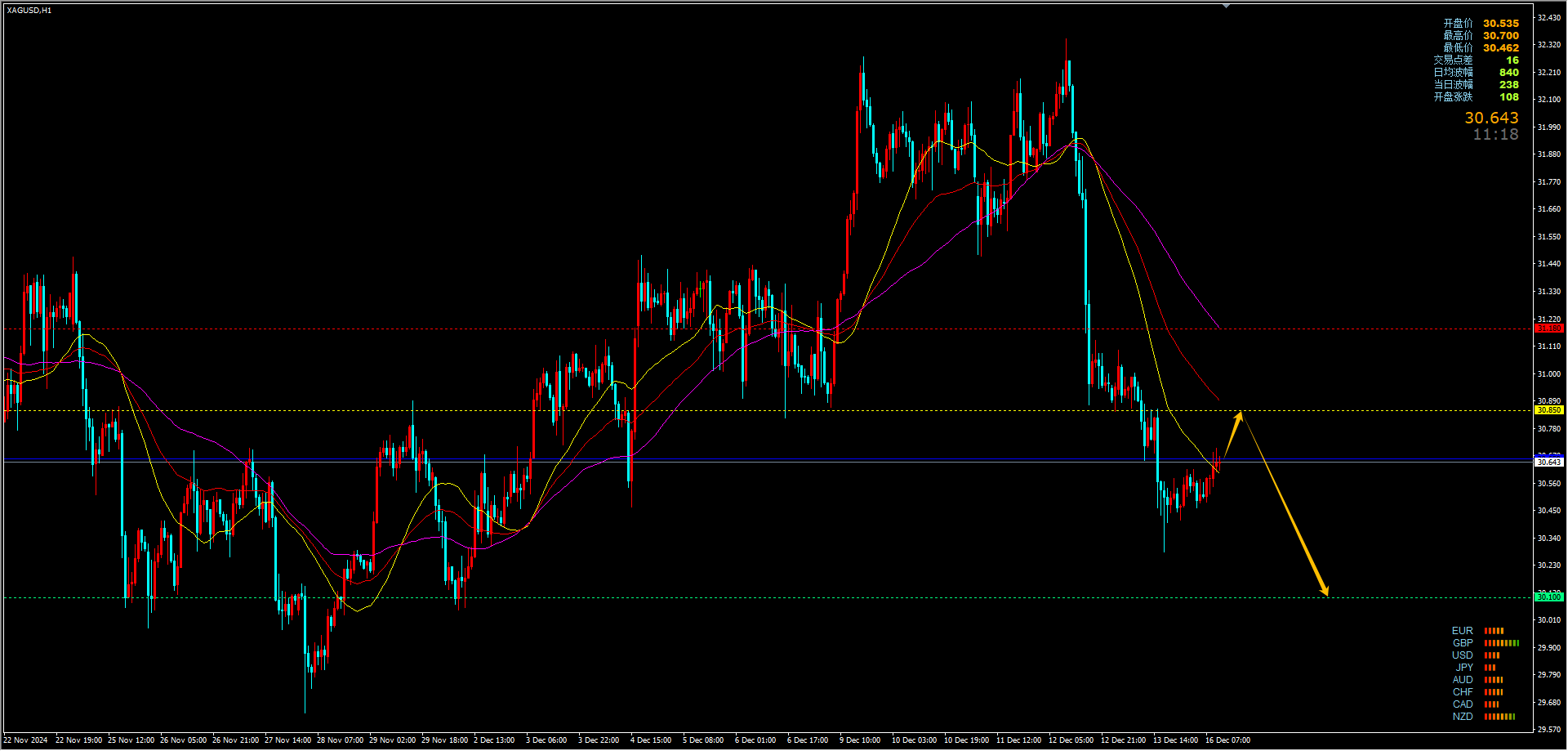Click the AUD currency strength label
Viewport: 1568px width, 751px height.
pos(1463,680)
